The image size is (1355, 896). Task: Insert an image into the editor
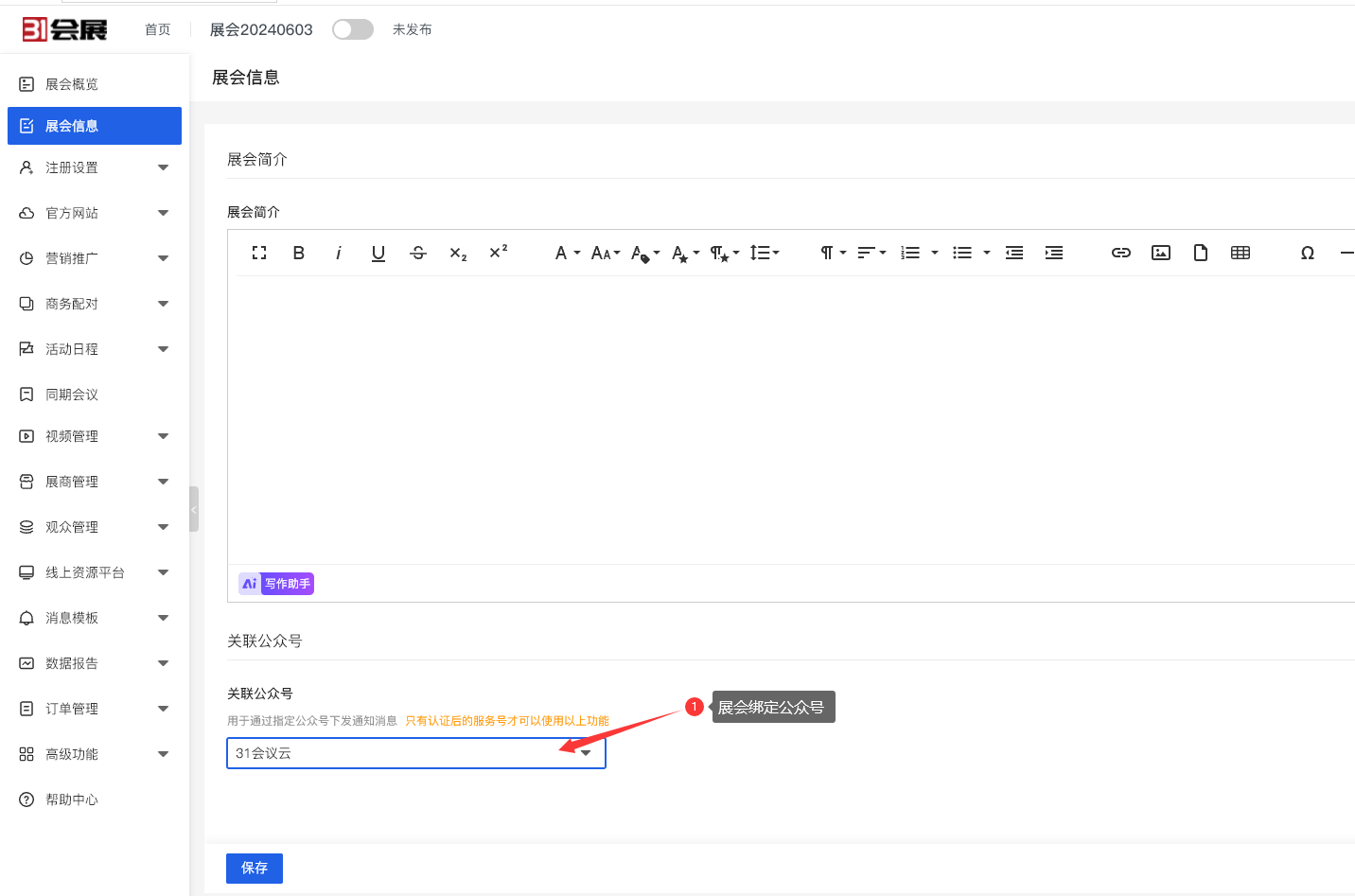coord(1161,253)
